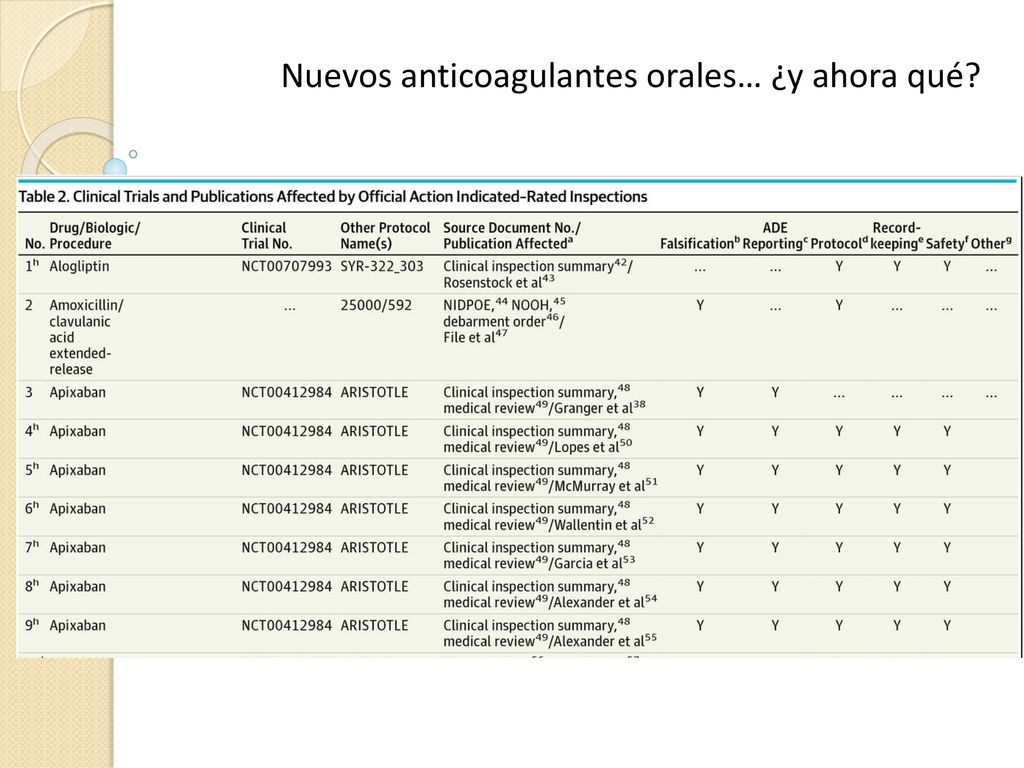
Task: Click row number '2' in the No. column
Action: 29,305
